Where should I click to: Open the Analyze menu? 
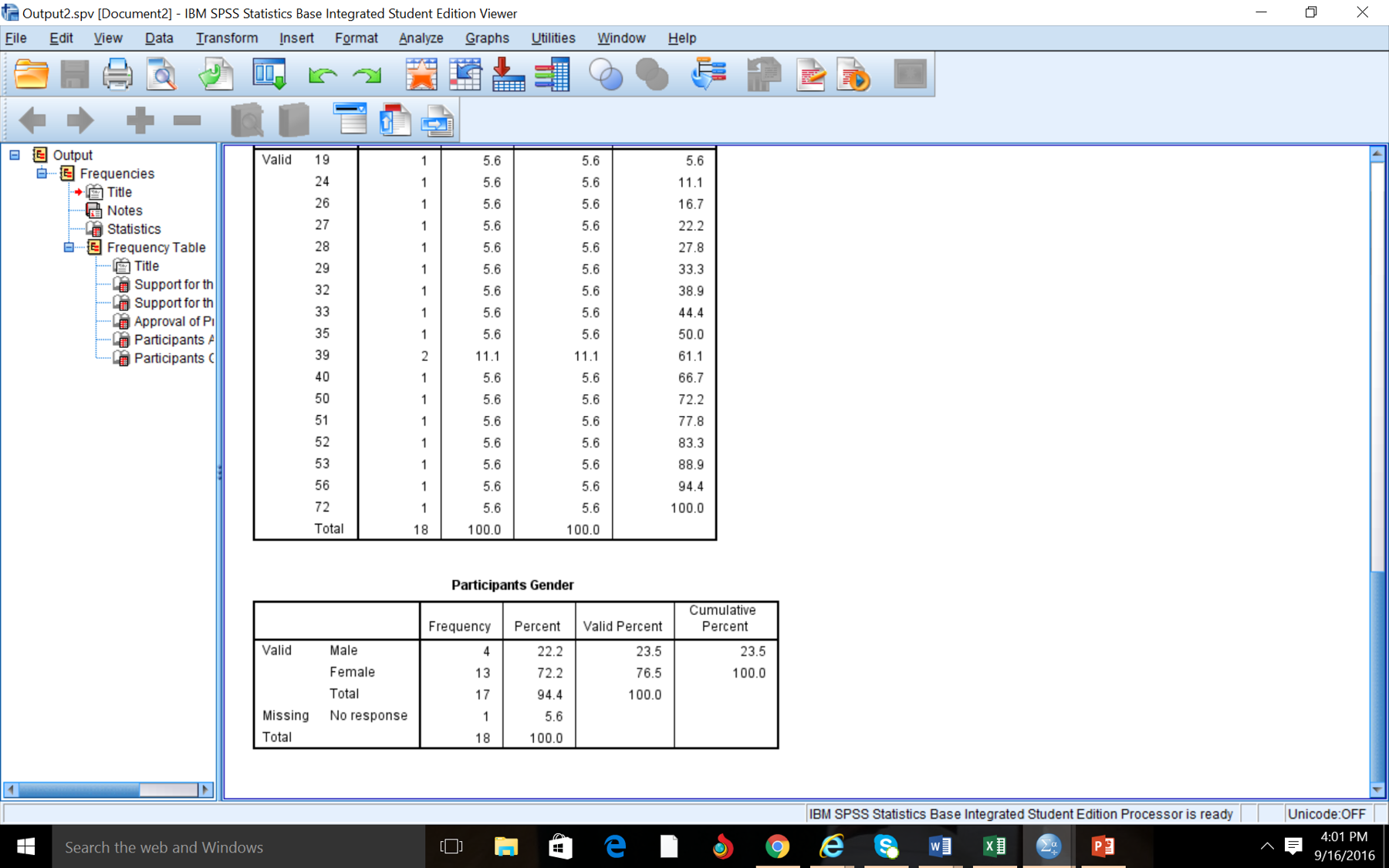click(x=421, y=38)
